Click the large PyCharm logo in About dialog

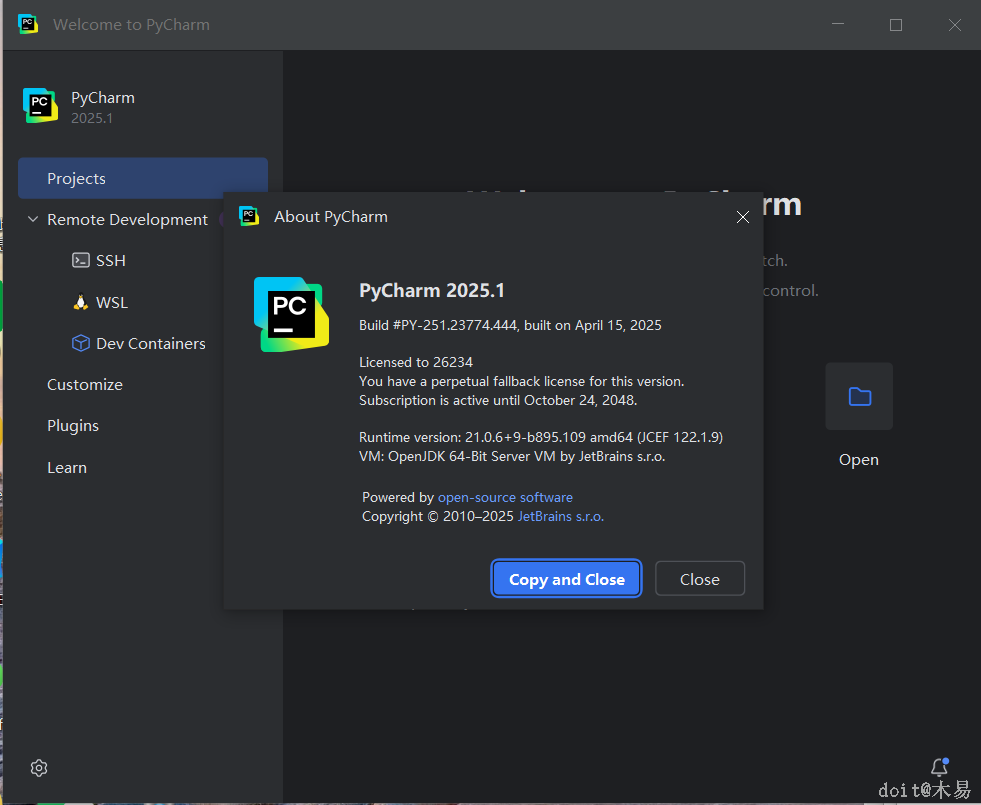(x=291, y=314)
